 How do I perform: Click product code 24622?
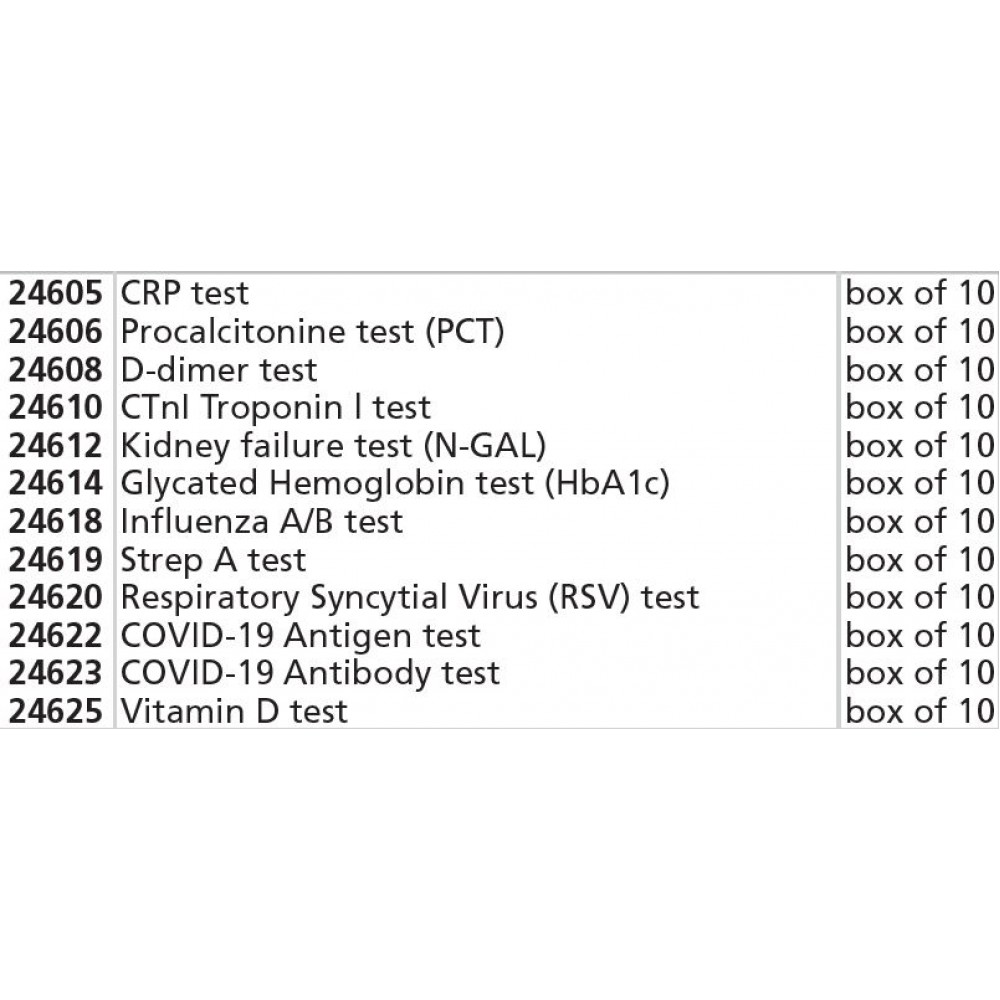coord(56,635)
